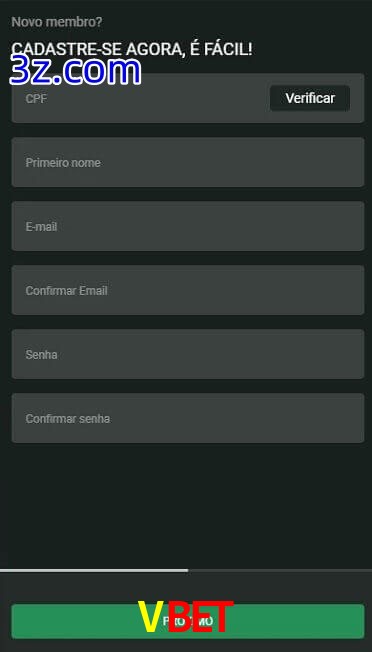Click the end point of the white progress segment
The height and width of the screenshot is (652, 372).
pos(187,570)
